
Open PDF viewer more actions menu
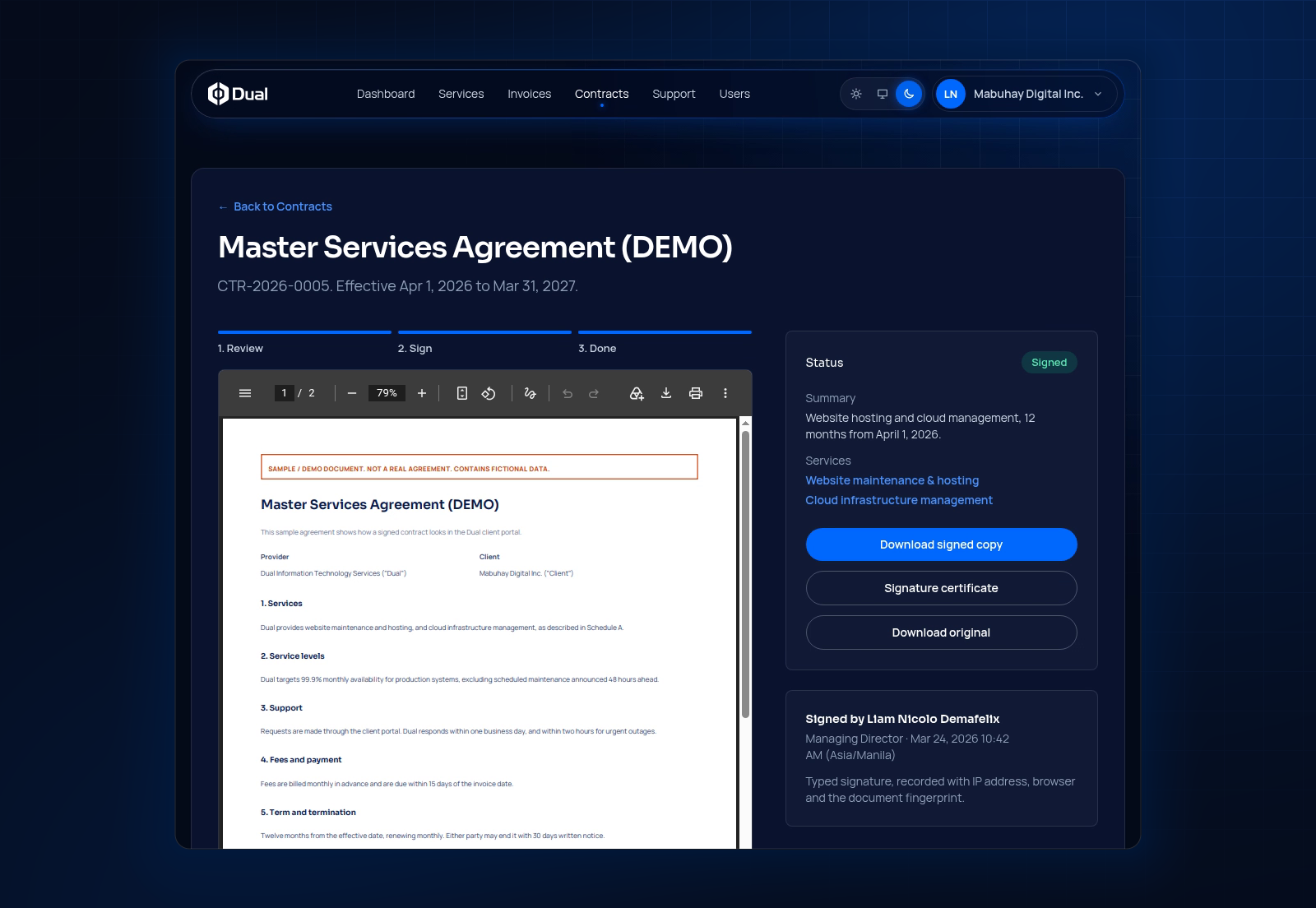(x=725, y=393)
